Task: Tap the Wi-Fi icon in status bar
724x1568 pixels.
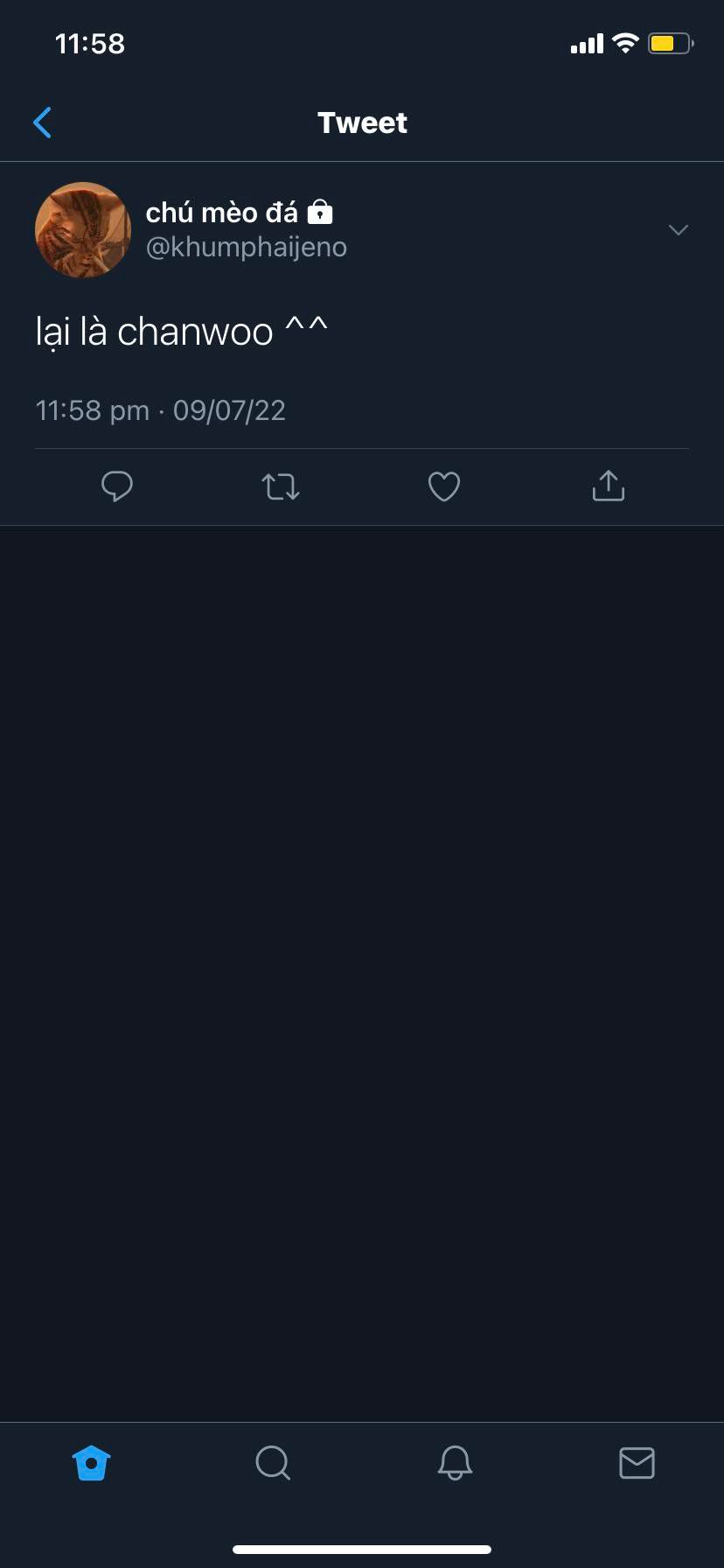Action: click(x=625, y=44)
